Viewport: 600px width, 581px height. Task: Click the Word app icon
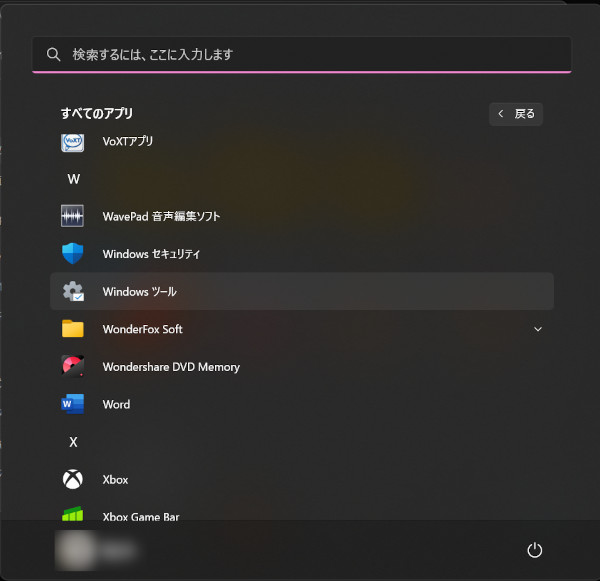[x=73, y=404]
